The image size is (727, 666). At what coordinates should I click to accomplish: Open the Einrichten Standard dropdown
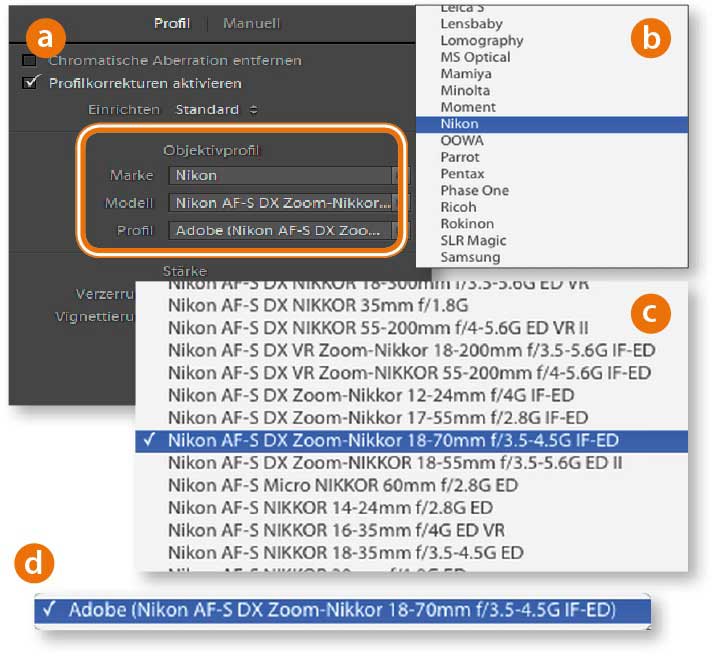point(217,109)
